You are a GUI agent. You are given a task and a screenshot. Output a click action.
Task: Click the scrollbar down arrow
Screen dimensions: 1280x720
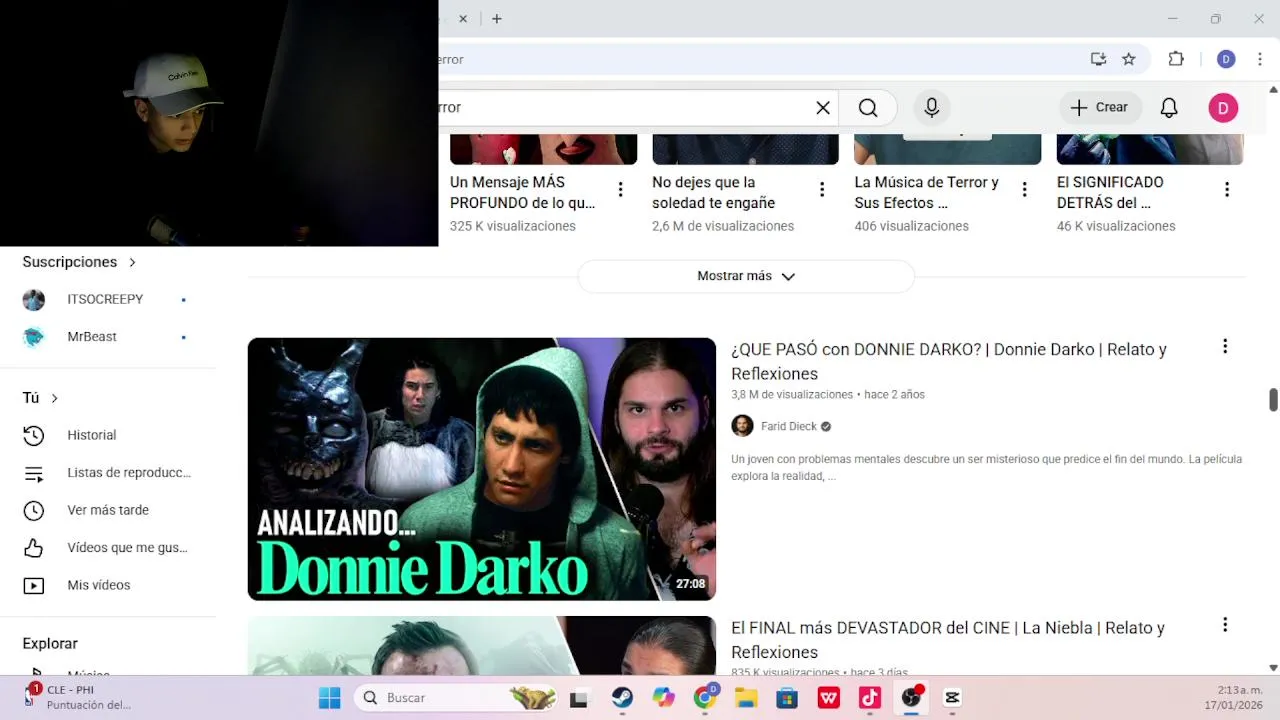pyautogui.click(x=1273, y=667)
